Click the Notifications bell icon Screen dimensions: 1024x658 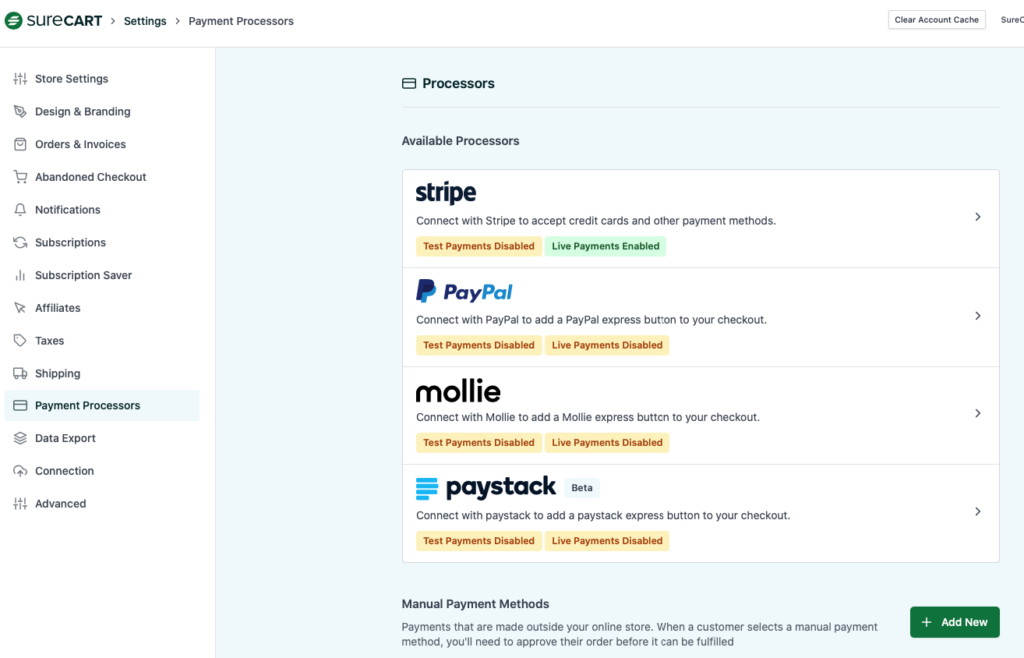click(x=20, y=210)
